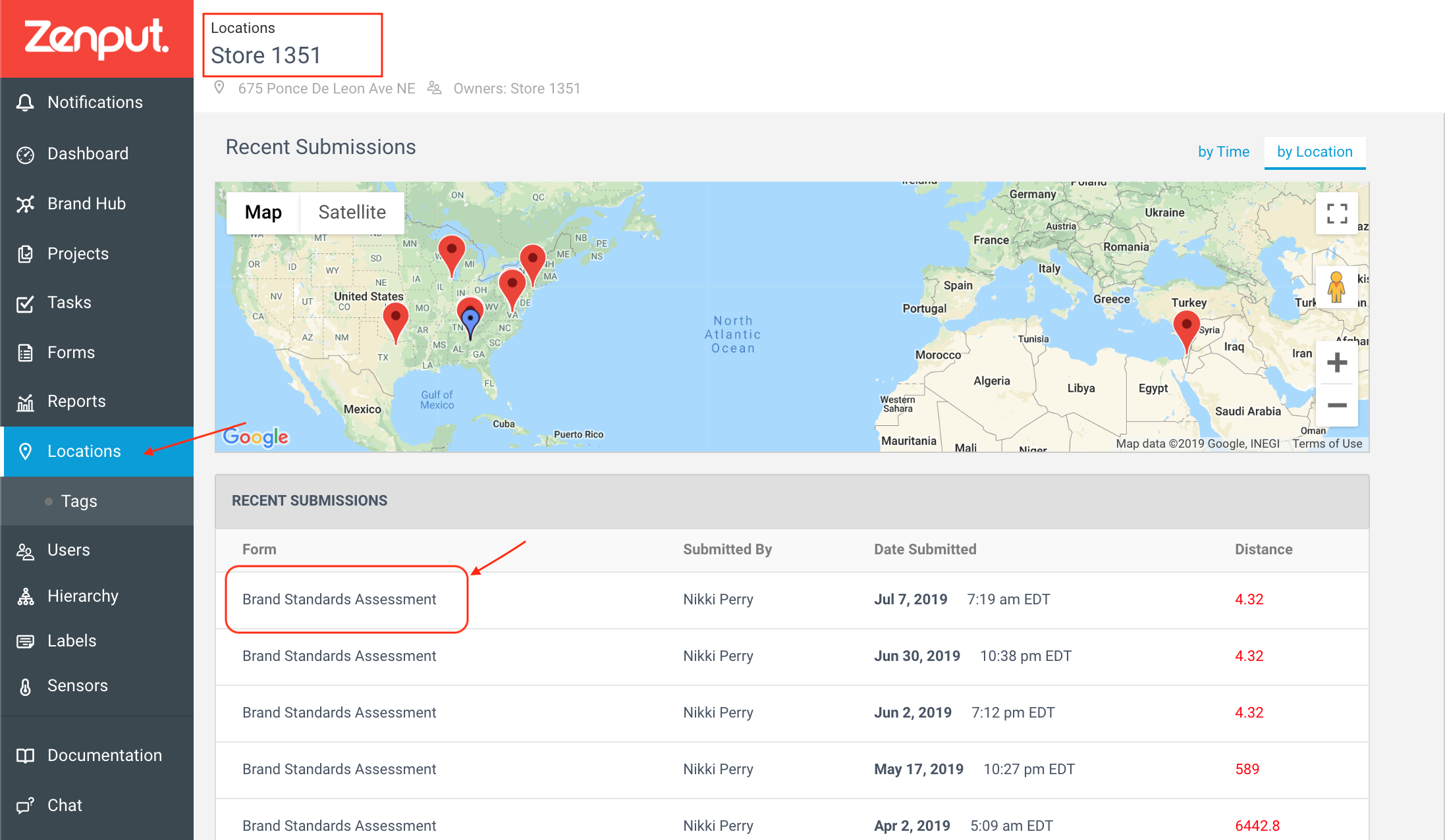Click the Users icon

tap(25, 550)
